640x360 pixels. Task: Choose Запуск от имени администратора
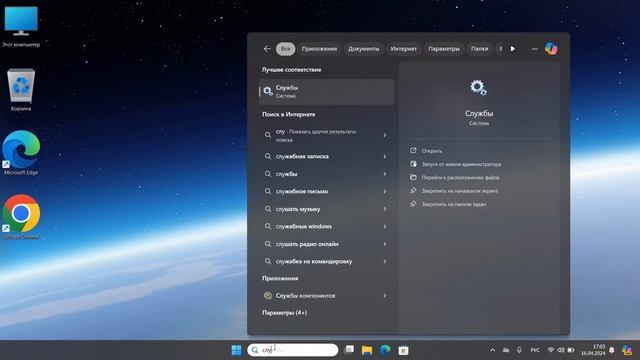pos(461,164)
